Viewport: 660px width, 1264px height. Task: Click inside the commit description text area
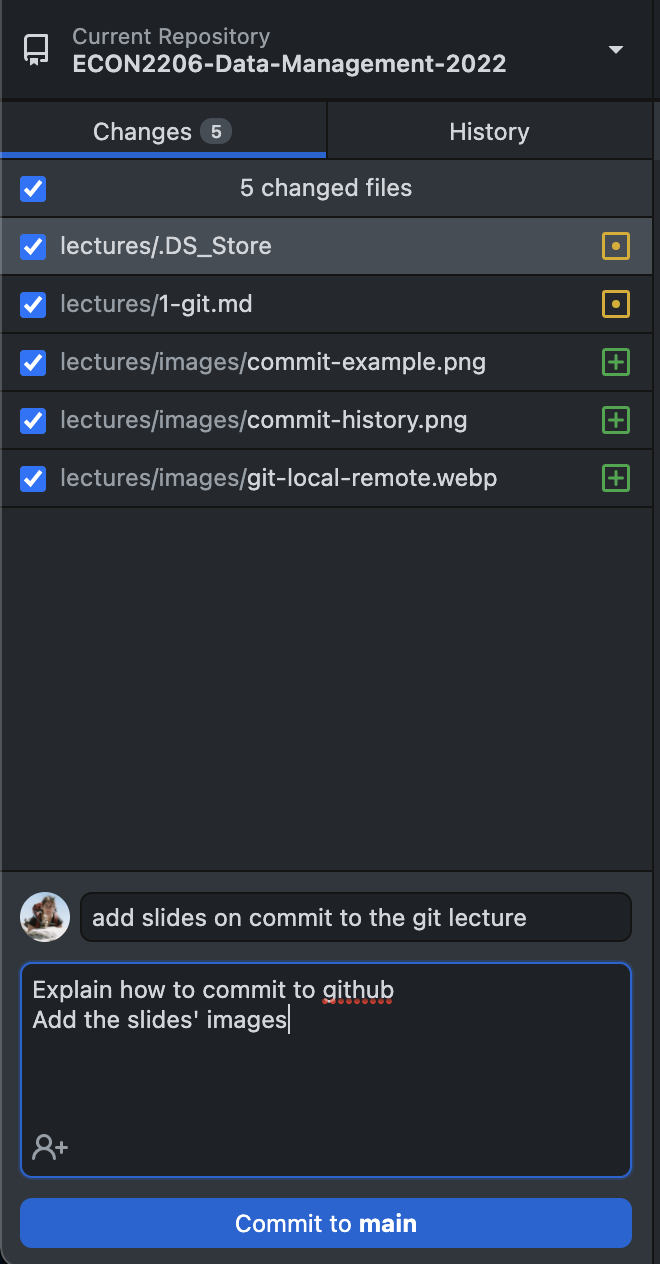[325, 1080]
